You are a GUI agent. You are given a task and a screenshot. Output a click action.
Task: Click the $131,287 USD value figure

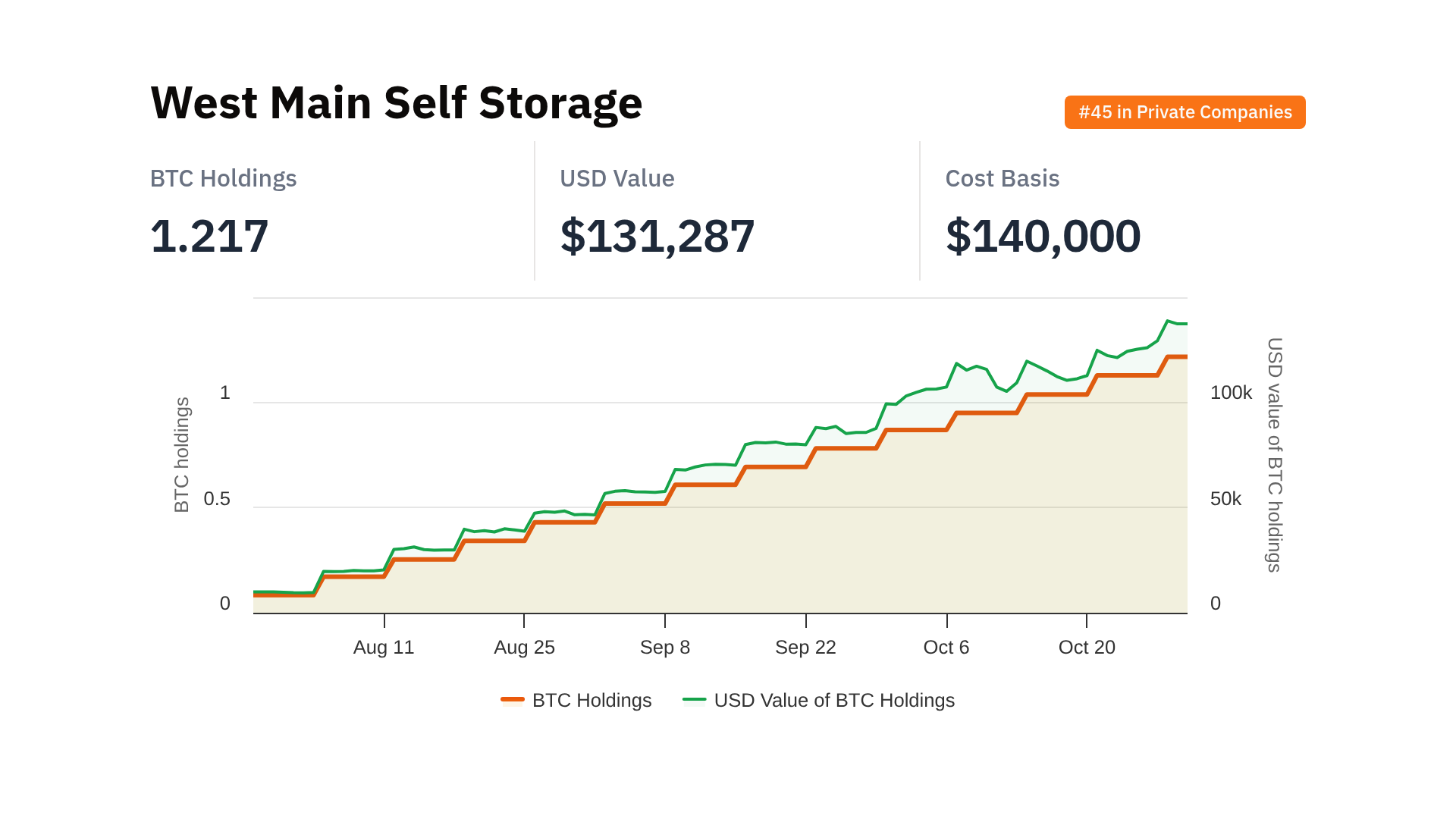tap(657, 236)
